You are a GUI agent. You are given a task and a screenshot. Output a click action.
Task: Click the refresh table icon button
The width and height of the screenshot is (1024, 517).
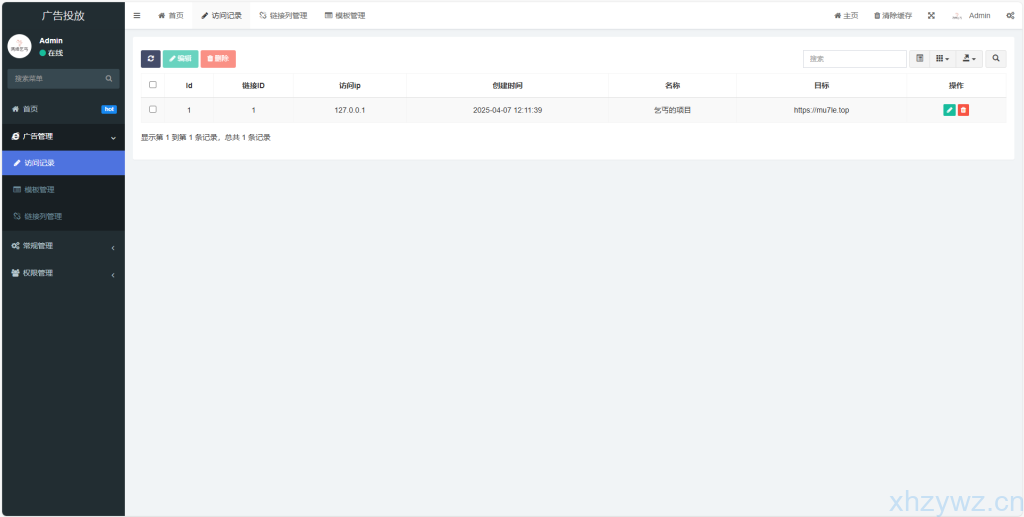coord(150,59)
